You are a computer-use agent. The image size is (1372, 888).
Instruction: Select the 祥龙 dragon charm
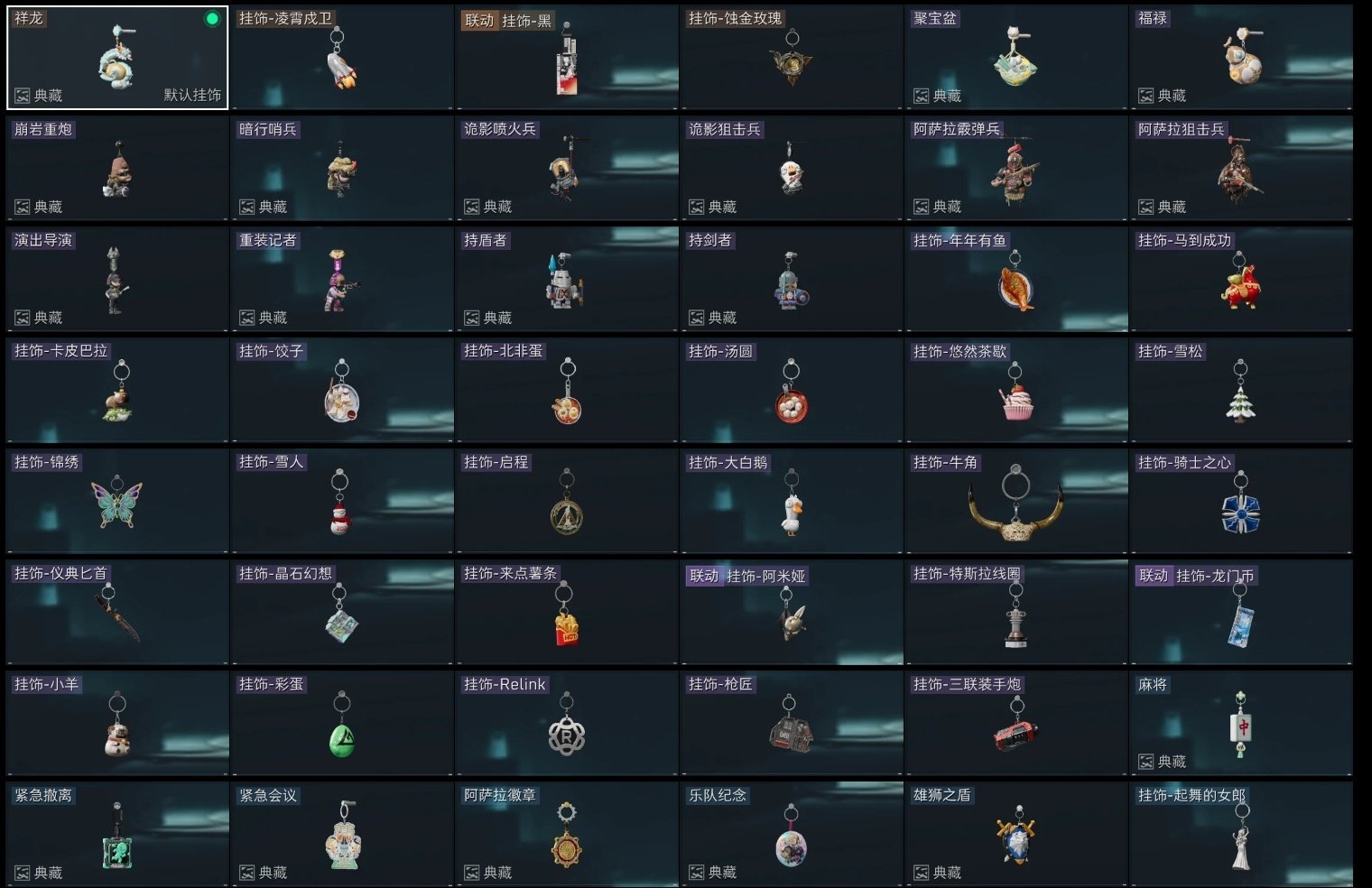117,57
